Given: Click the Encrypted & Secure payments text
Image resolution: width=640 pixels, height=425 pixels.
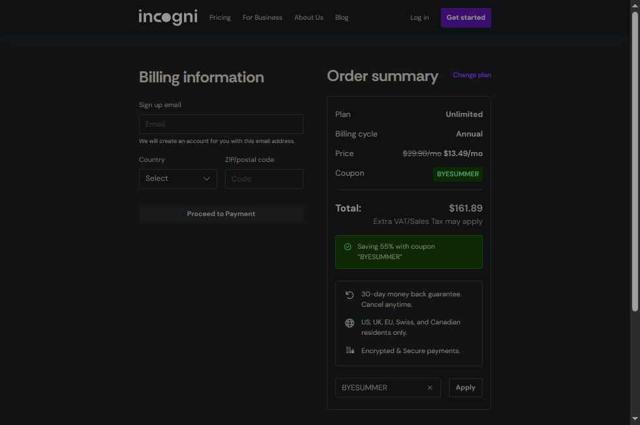Looking at the screenshot, I should tap(410, 351).
